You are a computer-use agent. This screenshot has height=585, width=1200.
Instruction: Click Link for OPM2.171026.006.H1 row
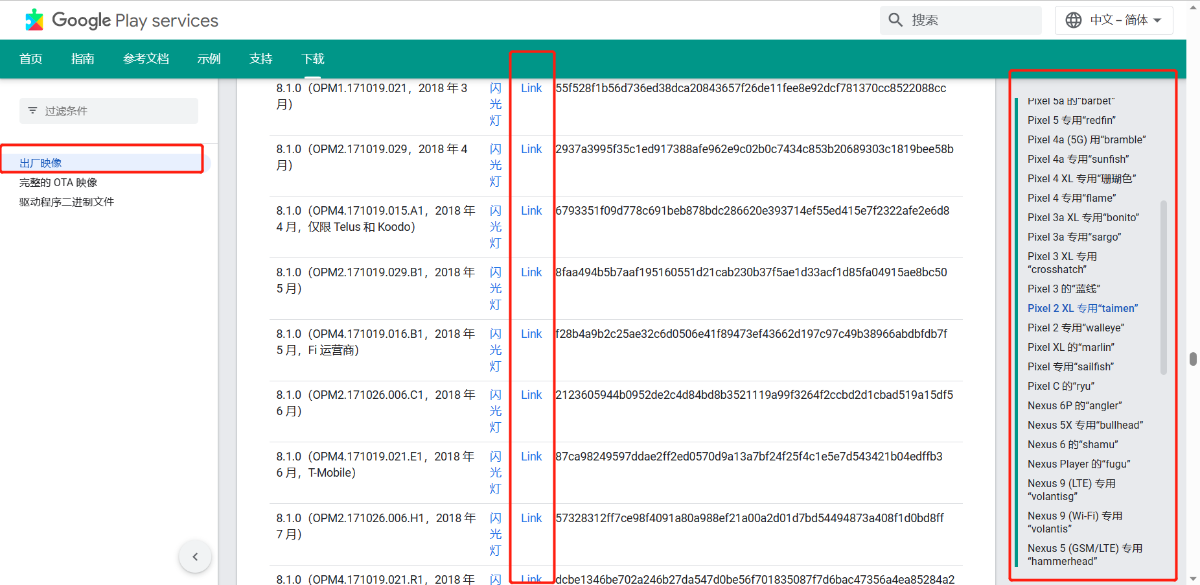tap(531, 518)
